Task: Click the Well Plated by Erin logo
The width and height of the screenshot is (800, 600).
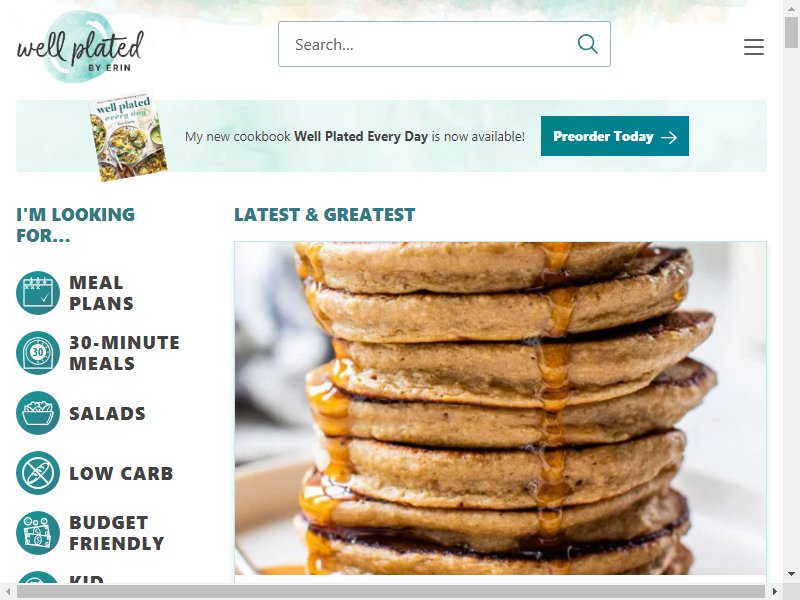Action: pyautogui.click(x=80, y=47)
